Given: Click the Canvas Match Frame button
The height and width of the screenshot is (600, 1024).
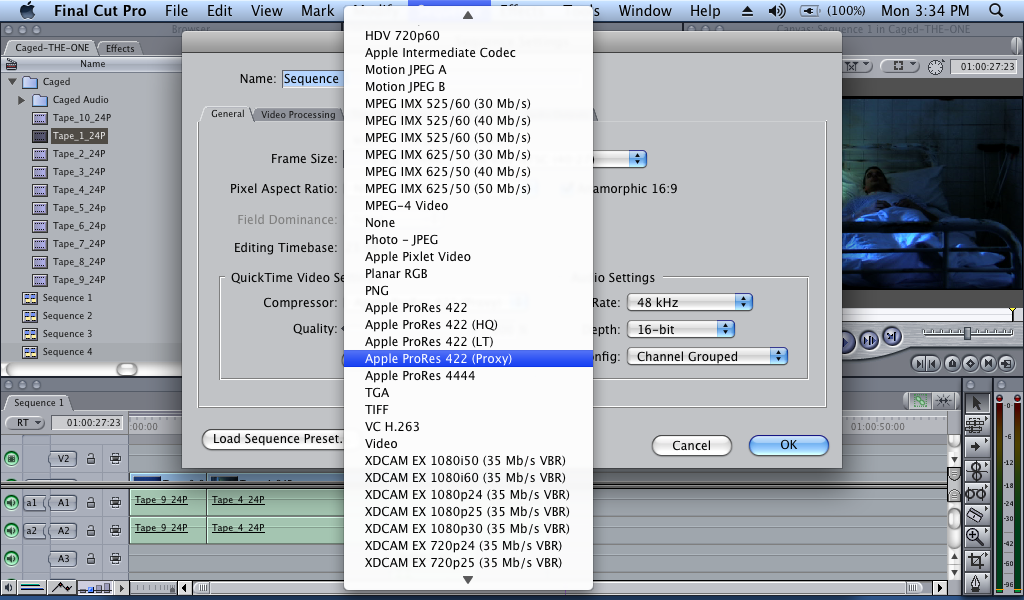Looking at the screenshot, I should point(1007,364).
